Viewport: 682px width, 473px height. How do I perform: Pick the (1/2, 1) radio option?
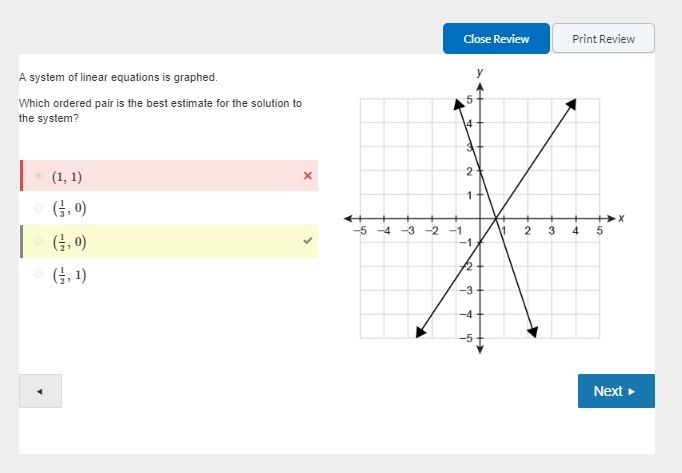click(39, 274)
